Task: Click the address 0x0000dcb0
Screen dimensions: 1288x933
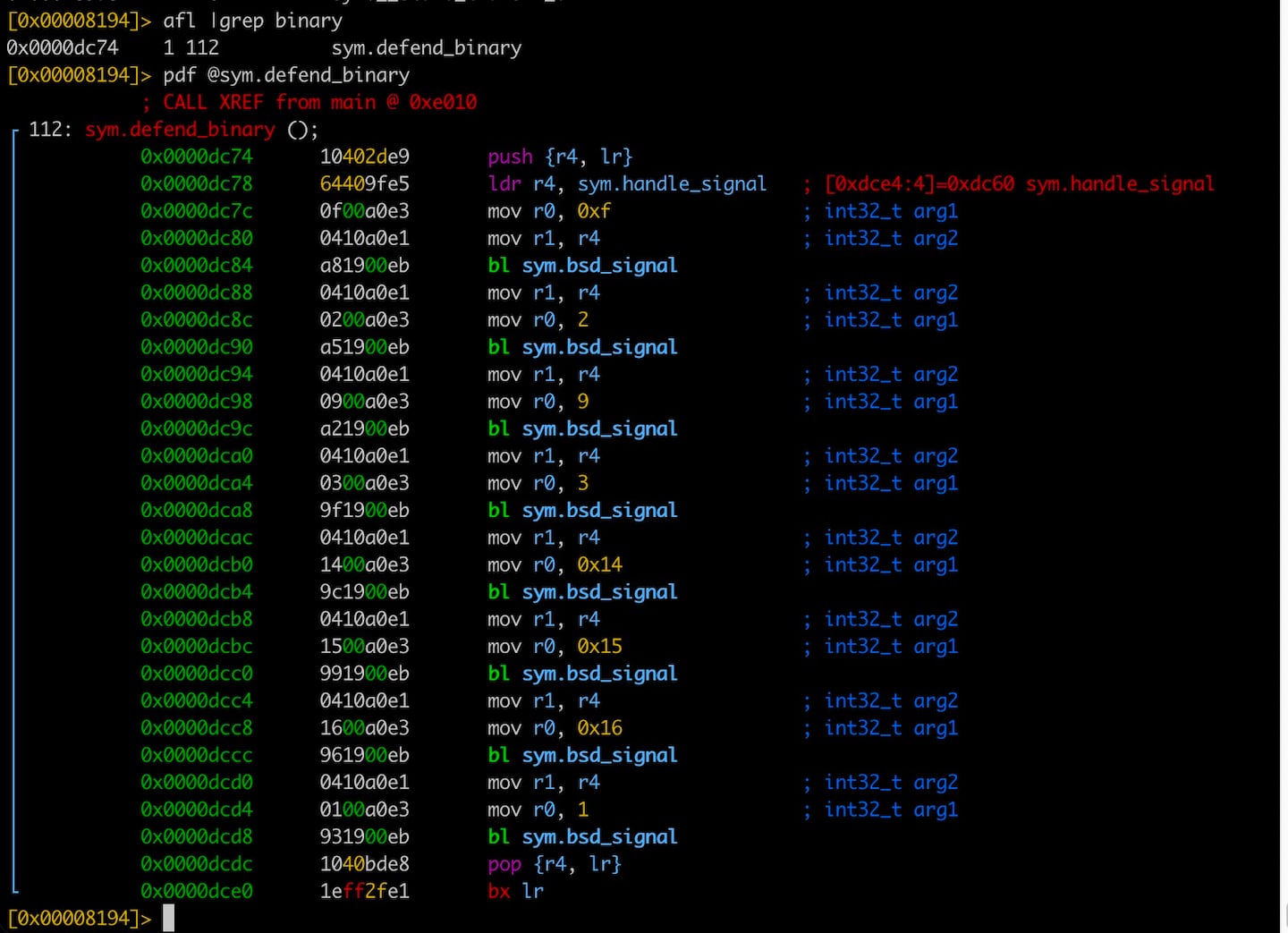Action: [196, 565]
